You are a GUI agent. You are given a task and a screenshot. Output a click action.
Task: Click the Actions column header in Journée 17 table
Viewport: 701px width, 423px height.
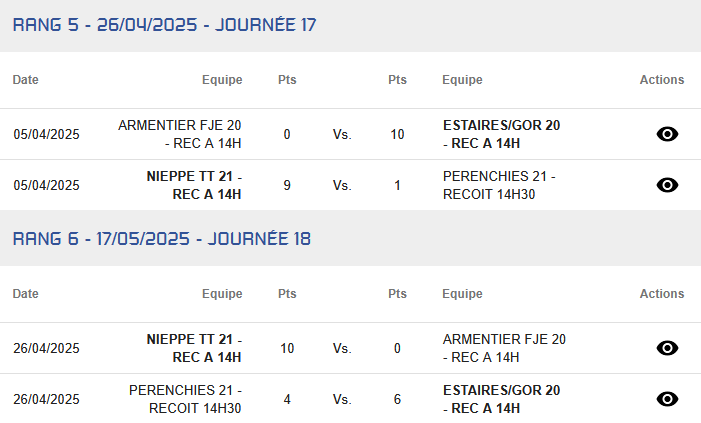[x=662, y=80]
